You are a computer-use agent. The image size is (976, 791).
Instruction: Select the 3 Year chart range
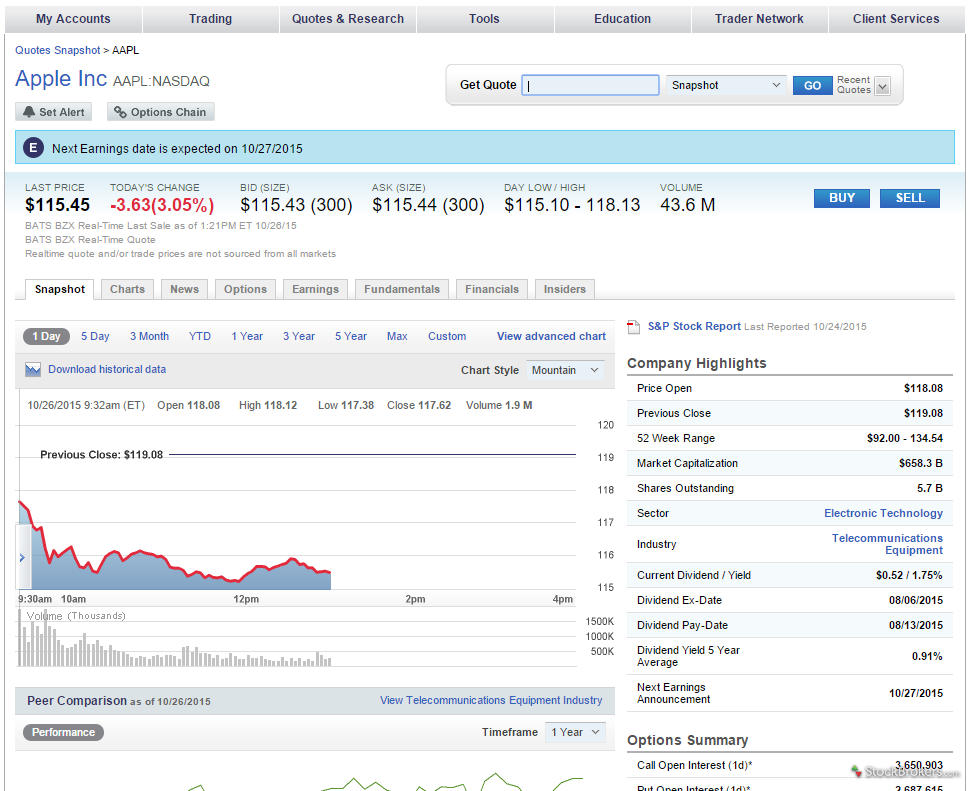299,336
